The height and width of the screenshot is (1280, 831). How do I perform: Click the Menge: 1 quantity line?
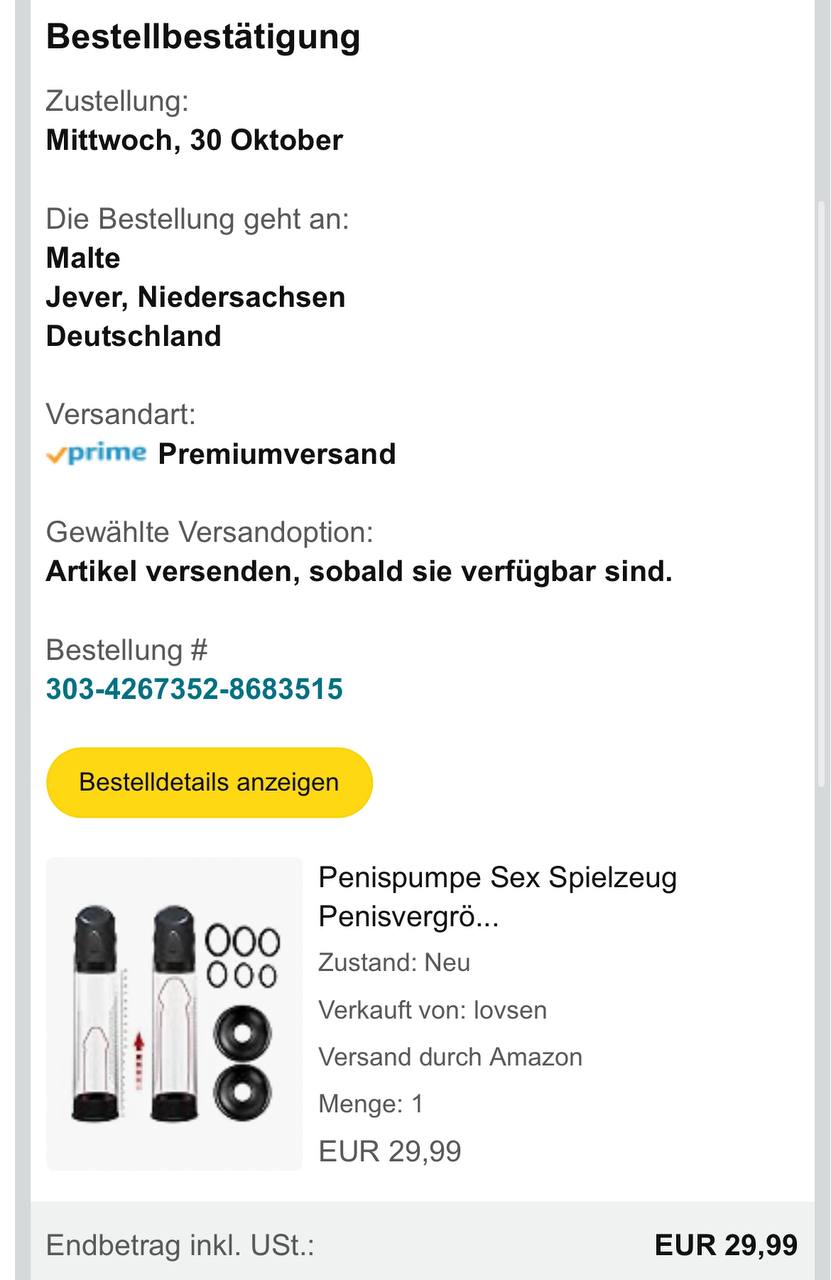tap(370, 1104)
